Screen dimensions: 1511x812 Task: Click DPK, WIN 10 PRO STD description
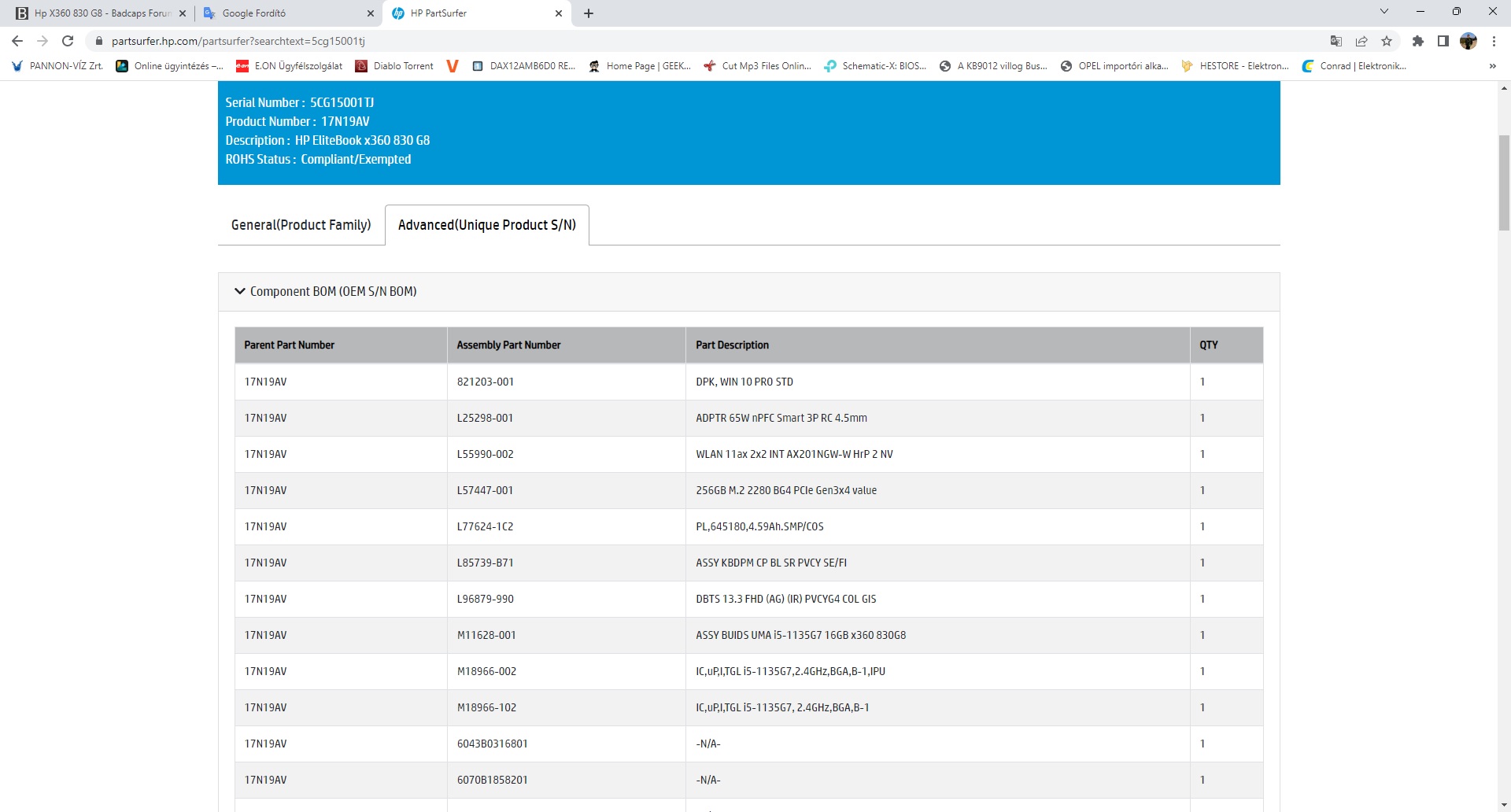(x=744, y=382)
